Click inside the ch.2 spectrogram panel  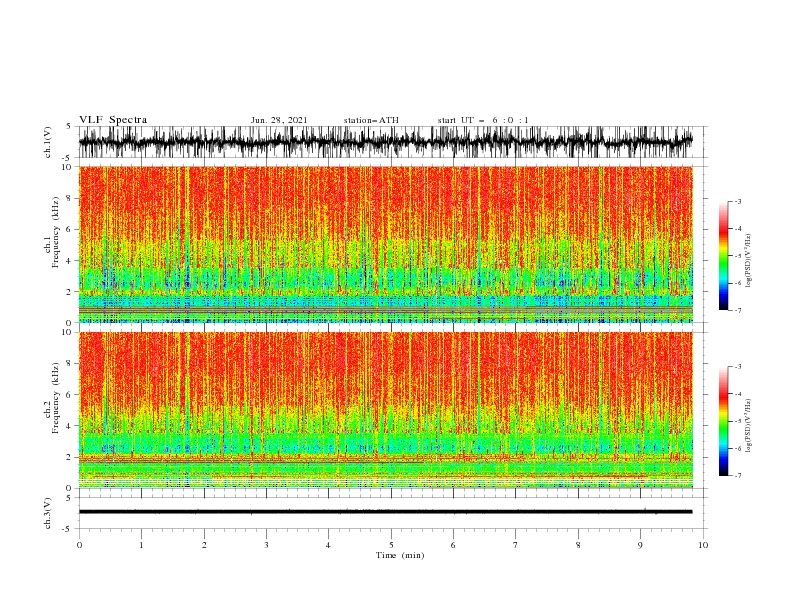click(x=385, y=410)
